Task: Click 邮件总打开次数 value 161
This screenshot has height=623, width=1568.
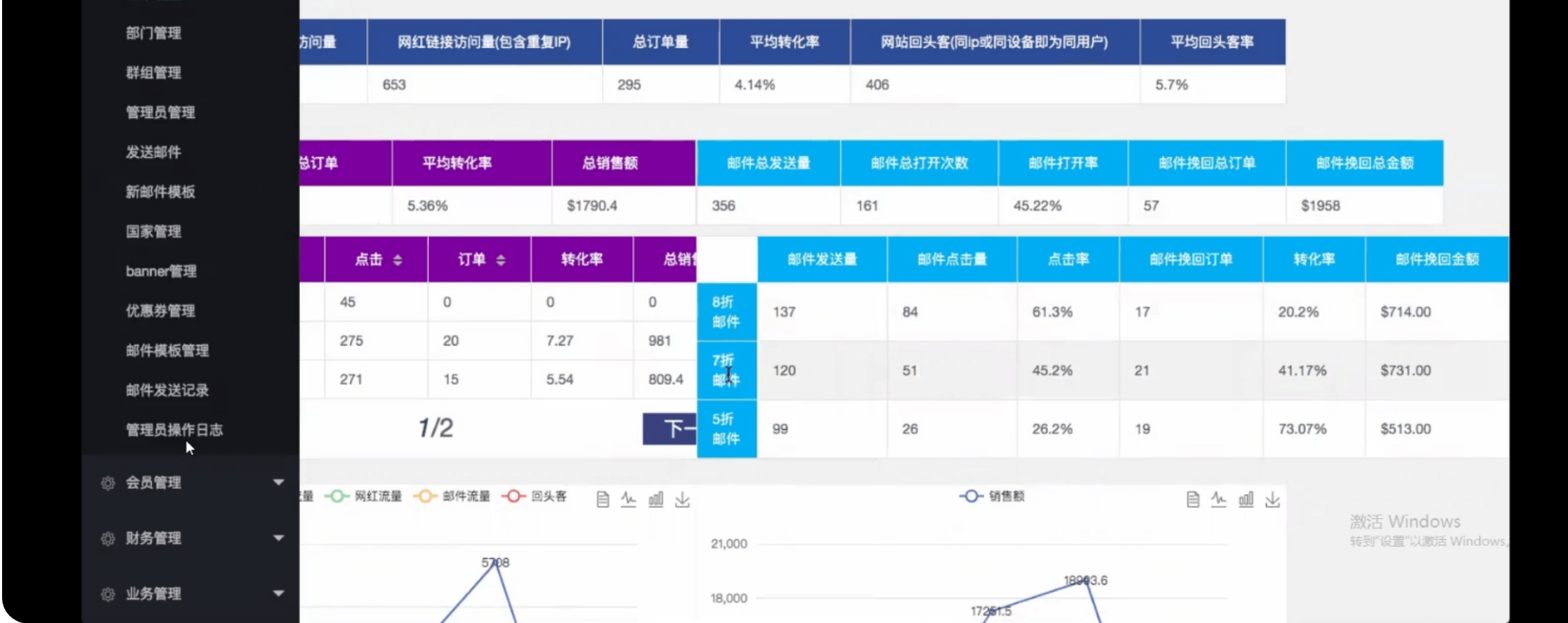Action: 867,206
